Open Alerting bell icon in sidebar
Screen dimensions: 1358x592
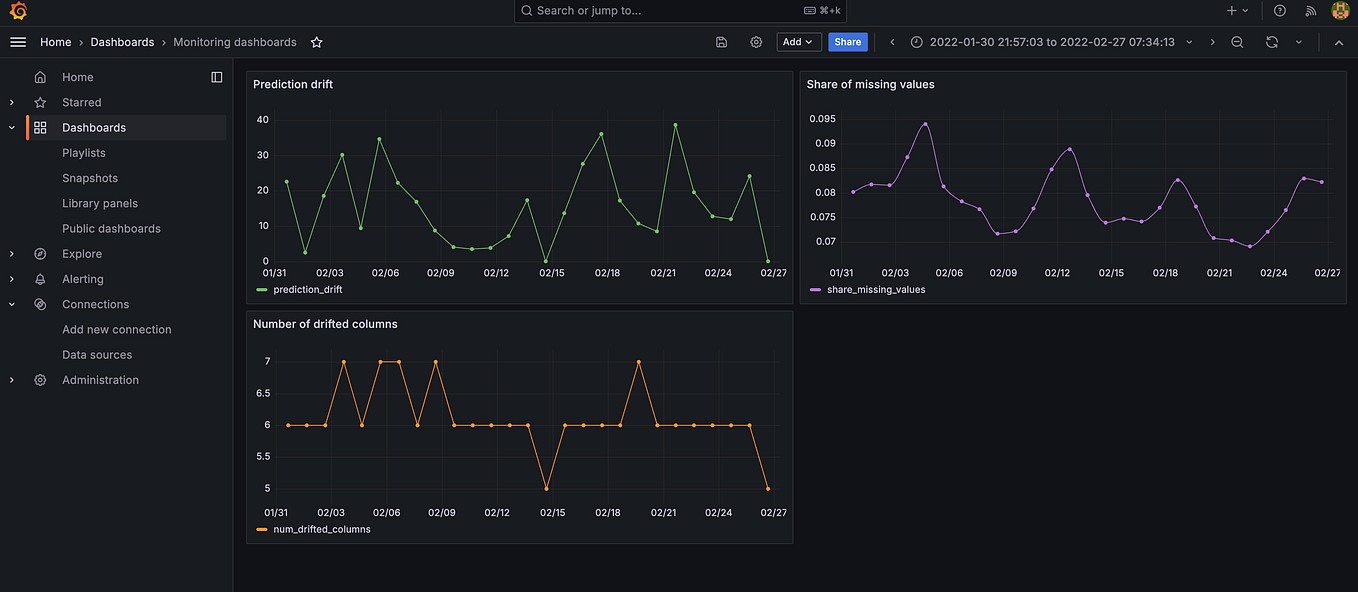[x=40, y=278]
